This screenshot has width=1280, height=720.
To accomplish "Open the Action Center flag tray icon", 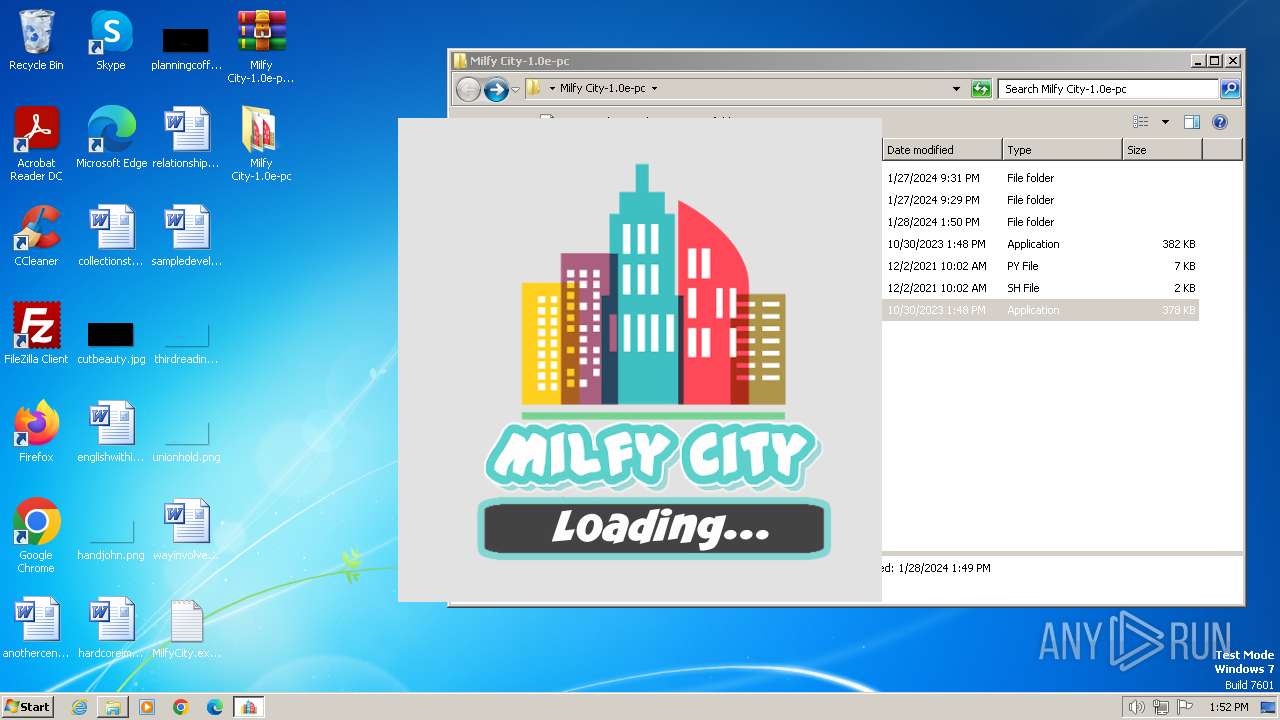I will point(1185,707).
